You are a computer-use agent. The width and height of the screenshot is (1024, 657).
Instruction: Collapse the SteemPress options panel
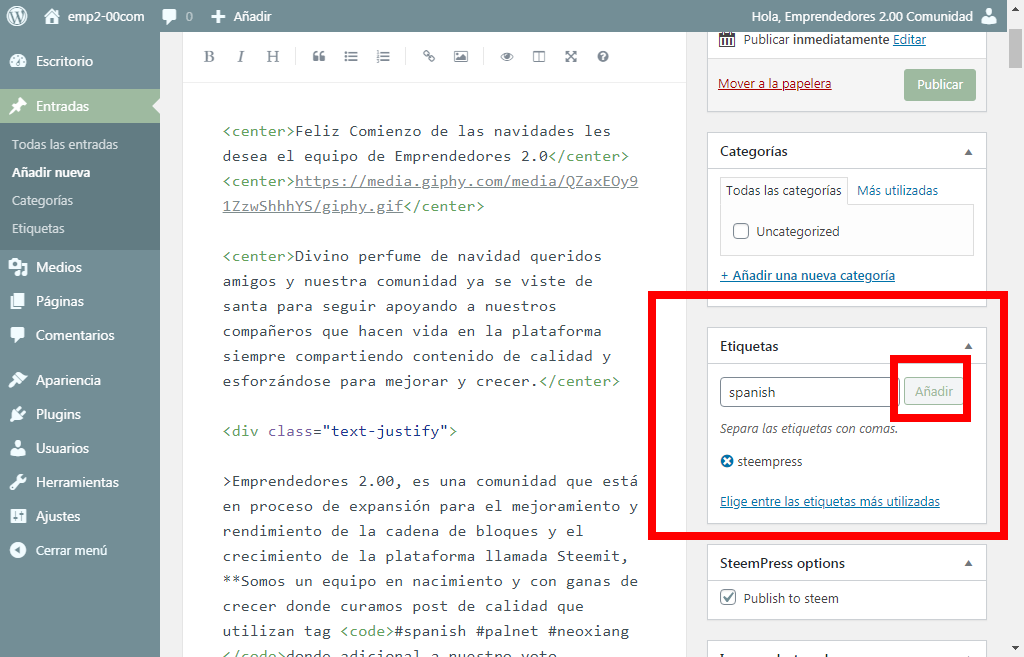pyautogui.click(x=968, y=564)
